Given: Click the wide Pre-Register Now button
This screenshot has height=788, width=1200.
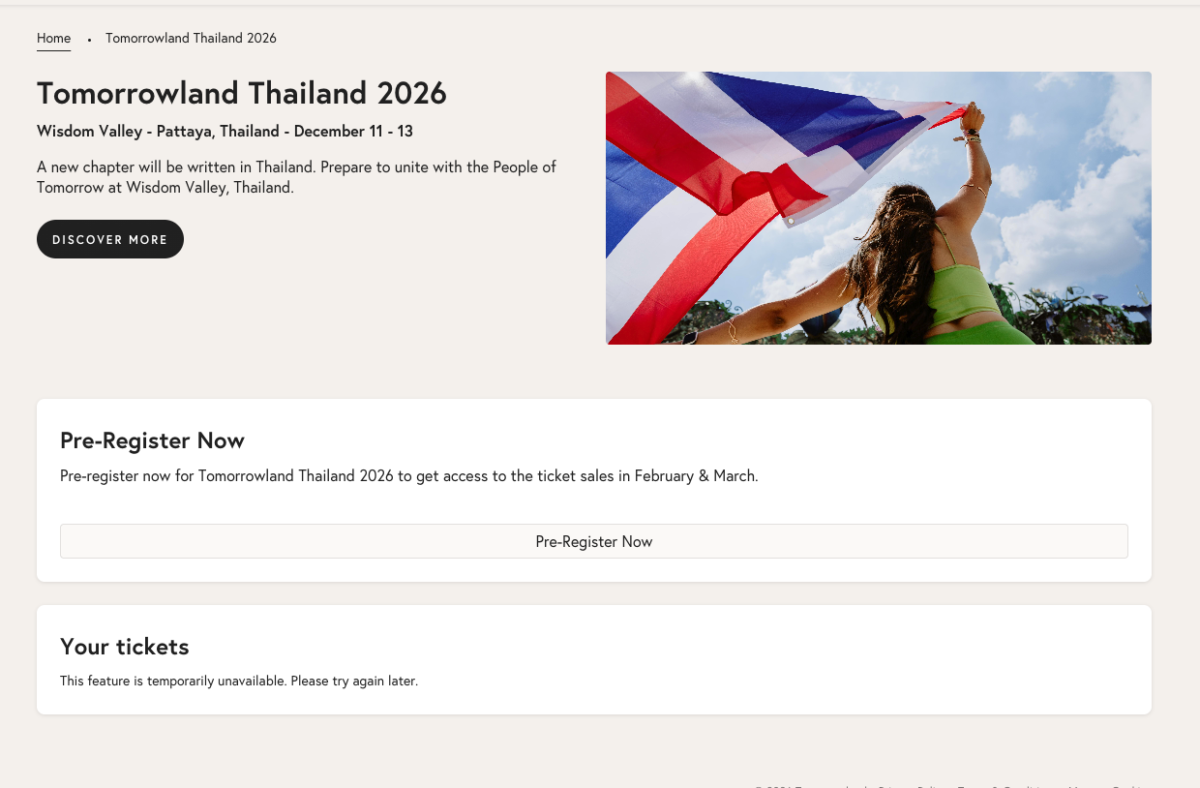Looking at the screenshot, I should (594, 541).
